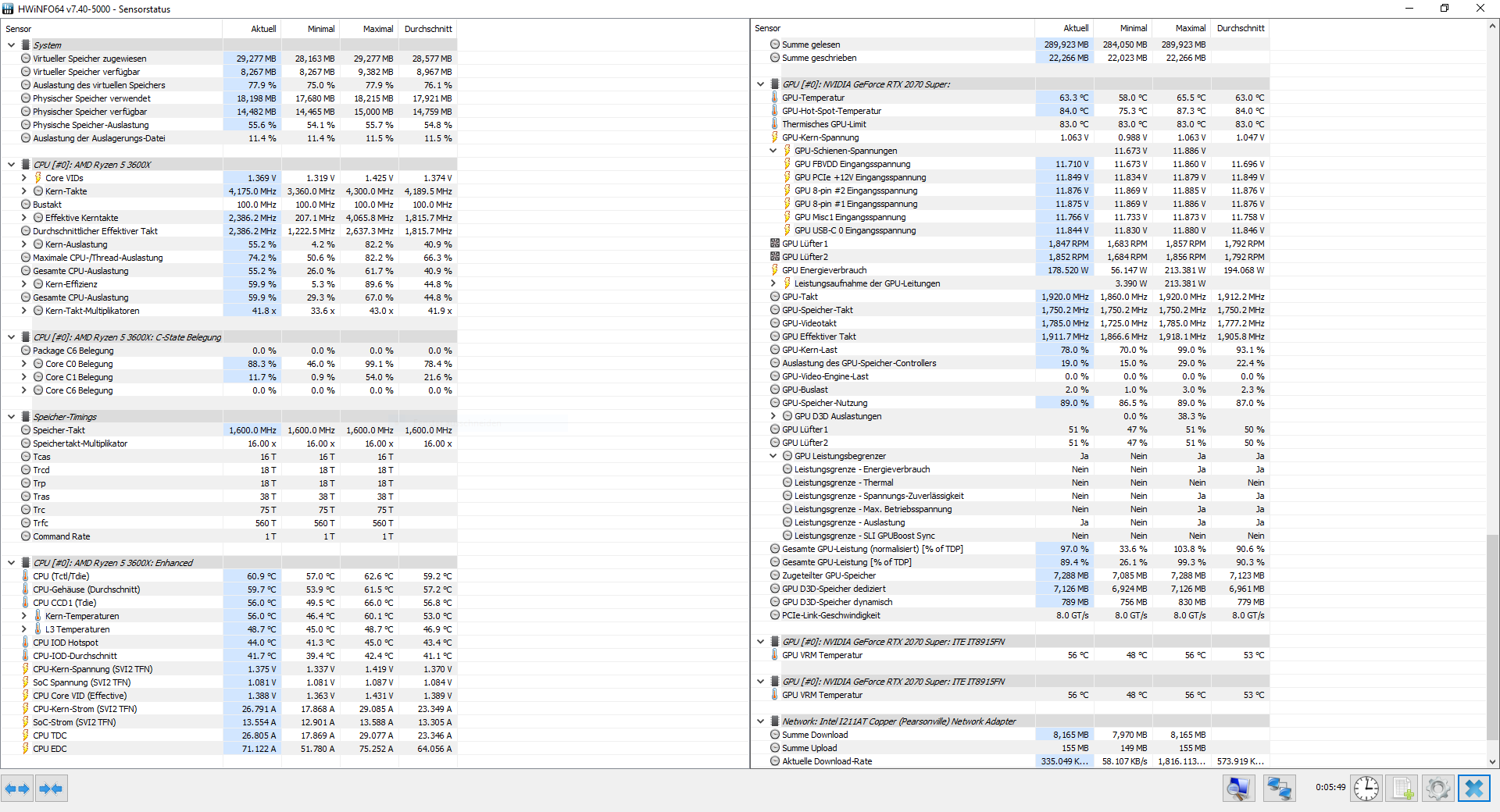Click the thermometer icon beside GPU-Temperatur
Image resolution: width=1500 pixels, height=812 pixels.
pyautogui.click(x=775, y=98)
